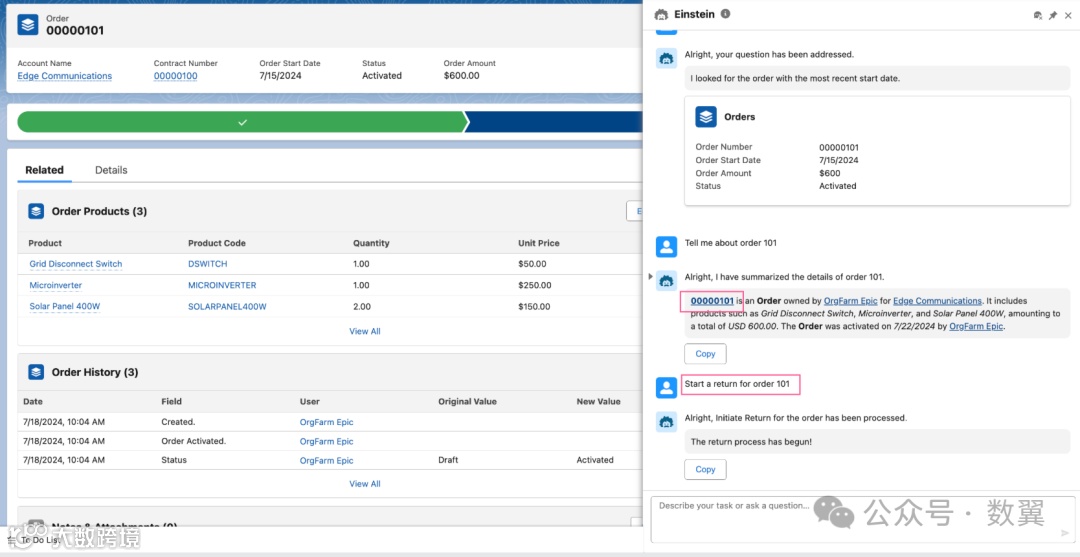Click user avatar beside 'Start a return for order 101'
The height and width of the screenshot is (557, 1080).
click(x=665, y=388)
